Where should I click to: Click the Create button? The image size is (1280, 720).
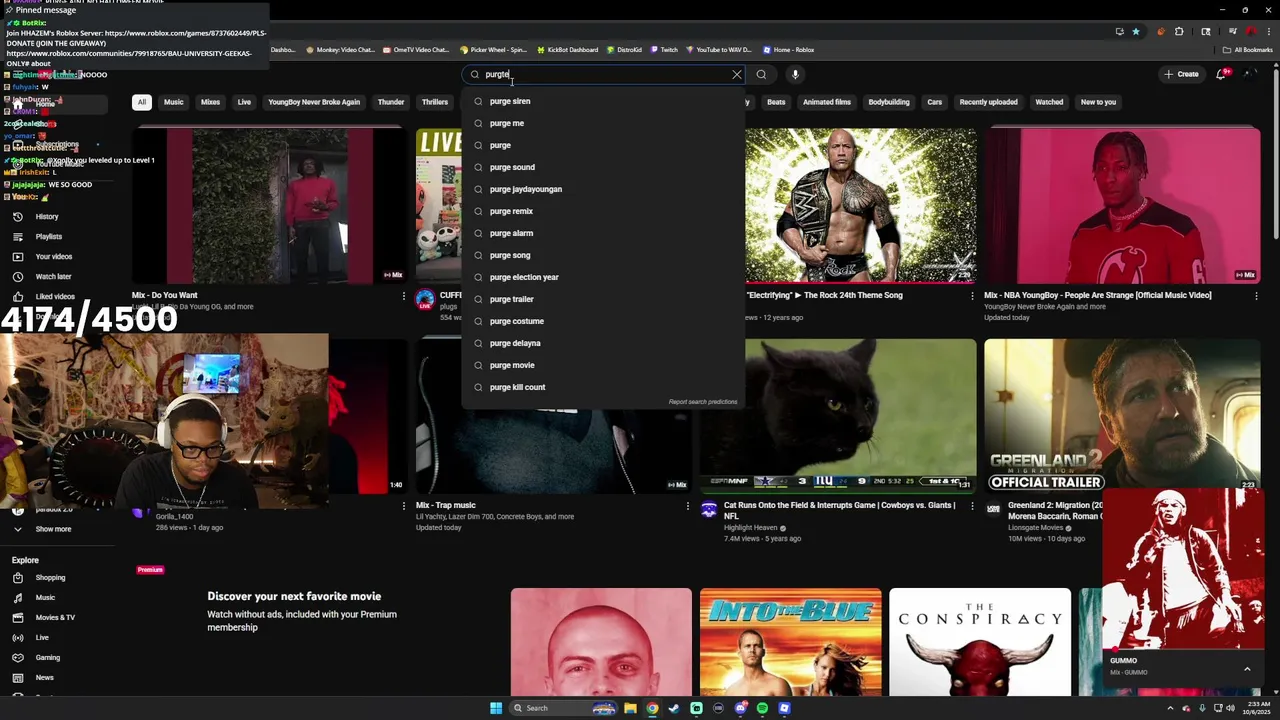[1181, 74]
